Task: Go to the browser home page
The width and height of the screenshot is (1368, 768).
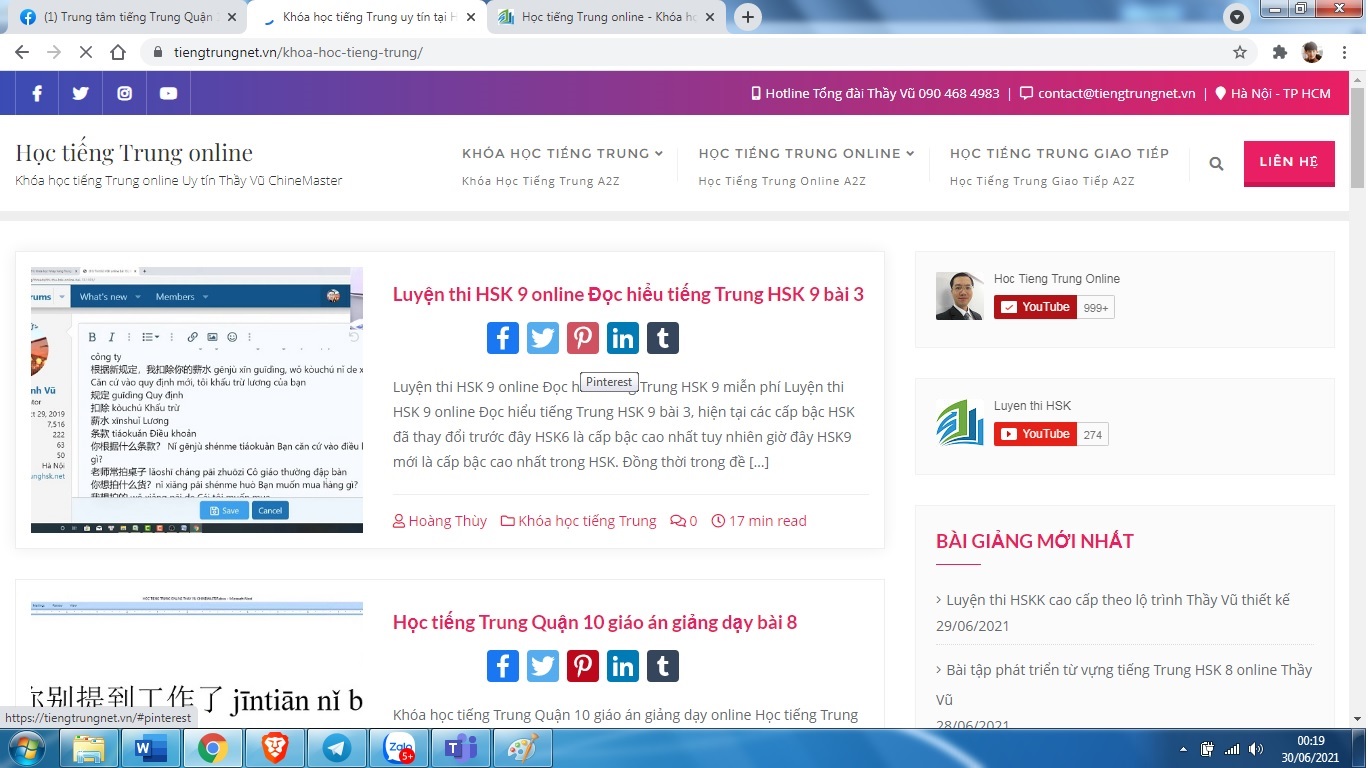Action: coord(118,52)
